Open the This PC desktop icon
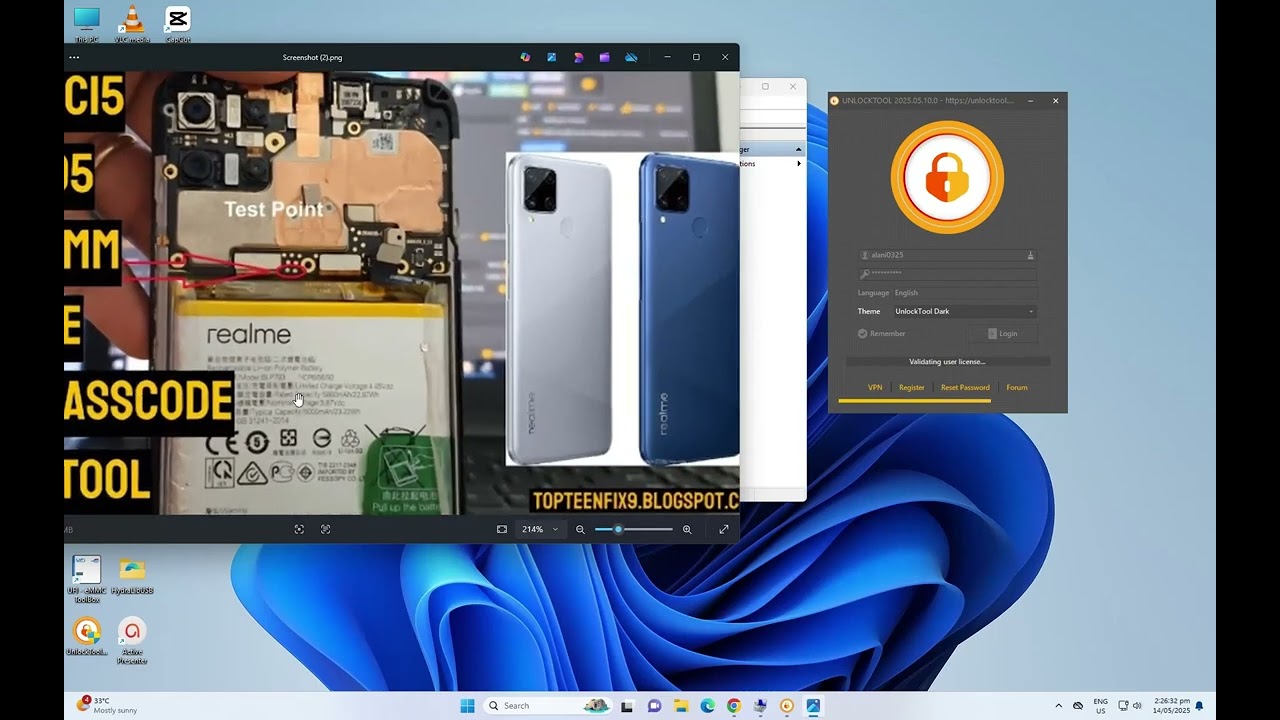The height and width of the screenshot is (720, 1280). click(87, 24)
